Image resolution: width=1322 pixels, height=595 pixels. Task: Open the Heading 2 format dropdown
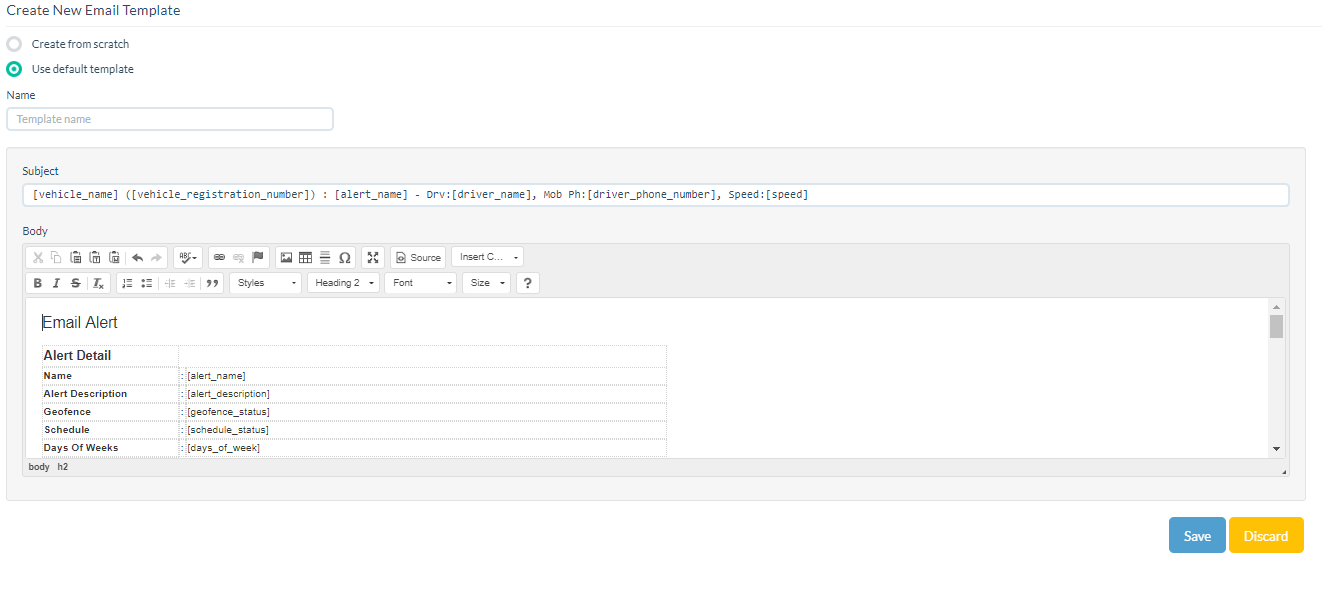344,283
